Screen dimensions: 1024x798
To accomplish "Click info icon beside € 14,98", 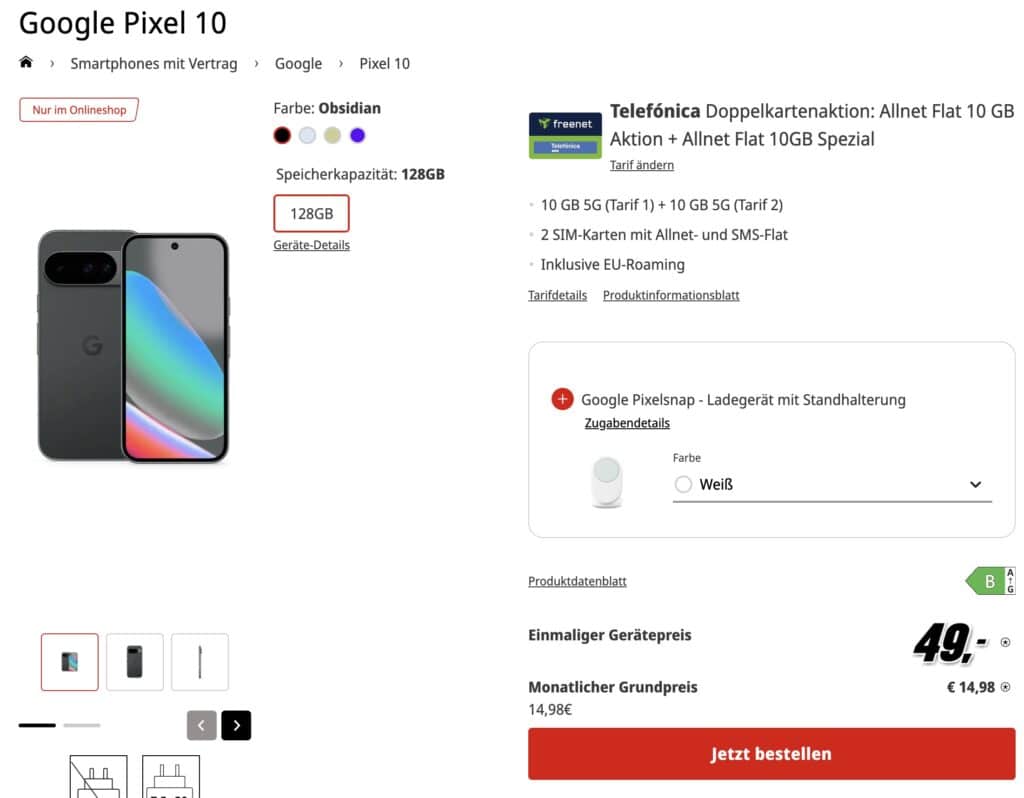I will click(x=1005, y=687).
